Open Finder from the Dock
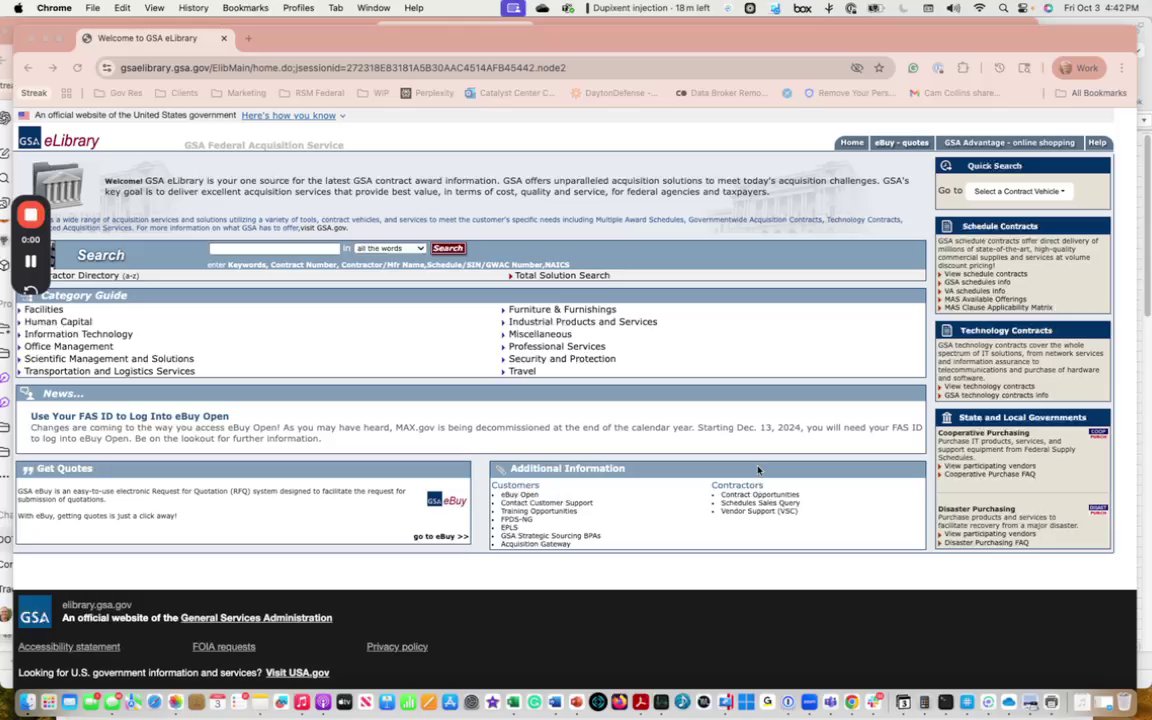This screenshot has height=720, width=1152. point(27,702)
